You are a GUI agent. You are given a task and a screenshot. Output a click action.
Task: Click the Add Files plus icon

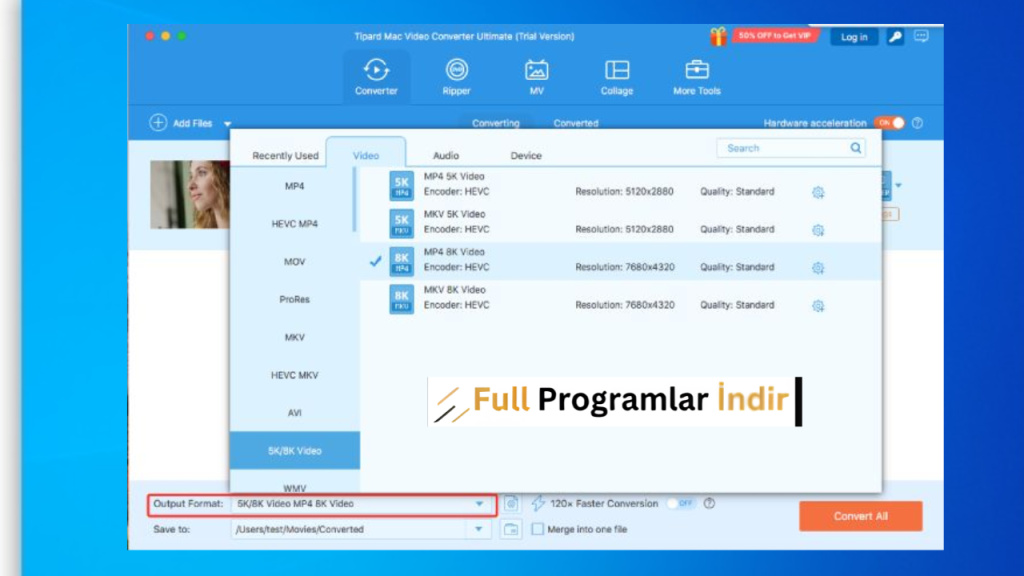158,123
